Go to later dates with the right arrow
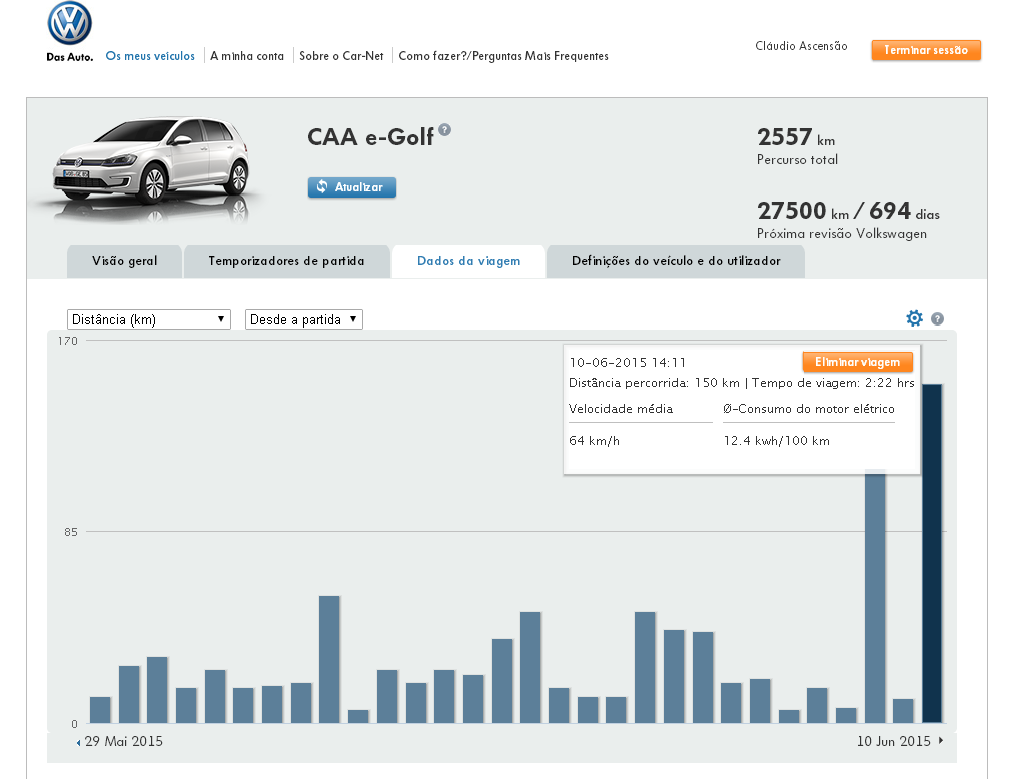 click(x=941, y=741)
